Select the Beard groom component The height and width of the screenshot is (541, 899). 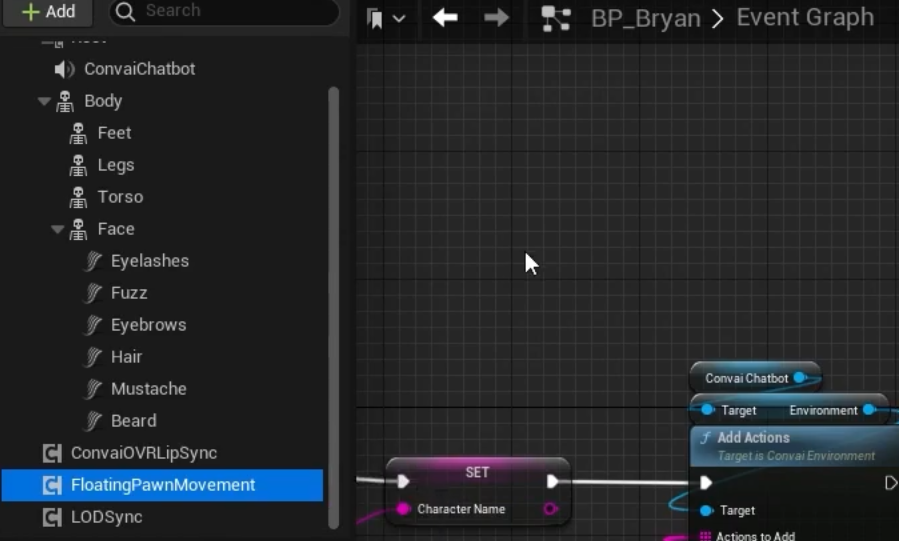pos(134,422)
